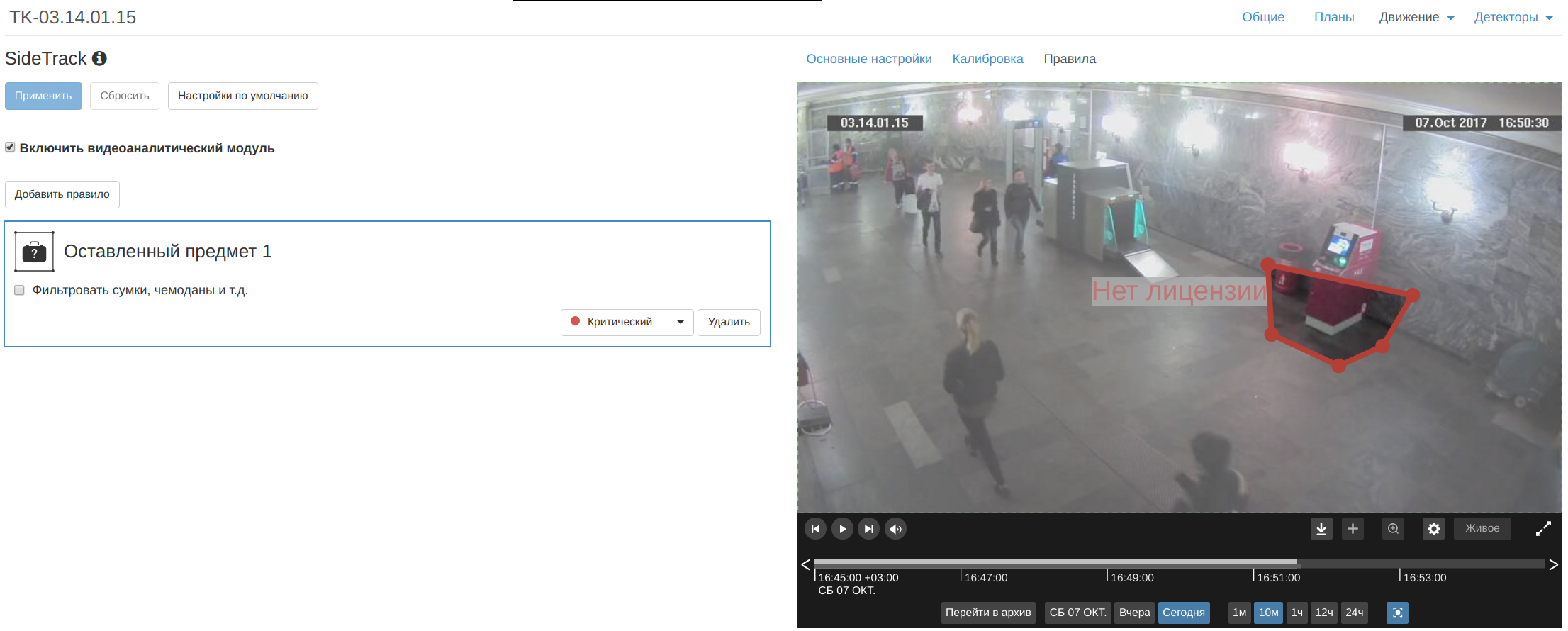
Task: Expand the Движение menu
Action: pos(1416,17)
